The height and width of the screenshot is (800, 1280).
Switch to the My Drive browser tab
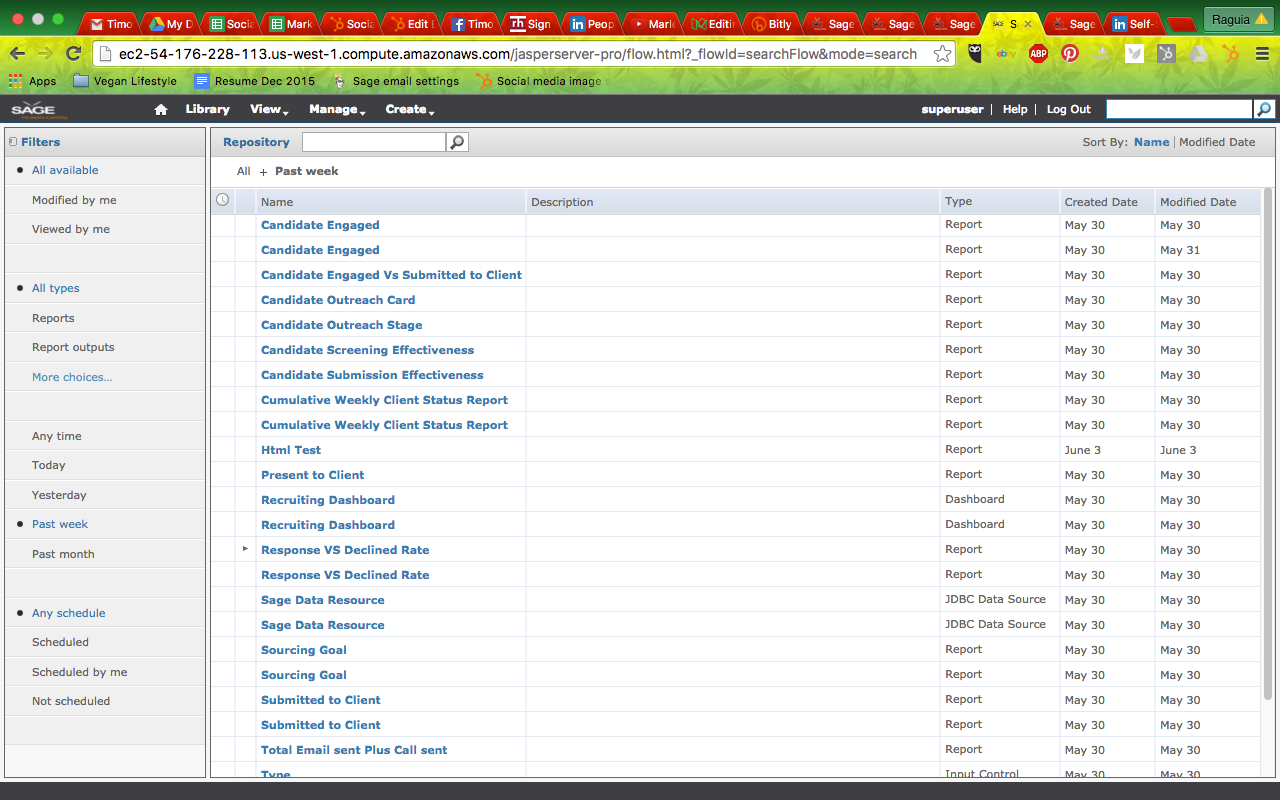tap(171, 24)
